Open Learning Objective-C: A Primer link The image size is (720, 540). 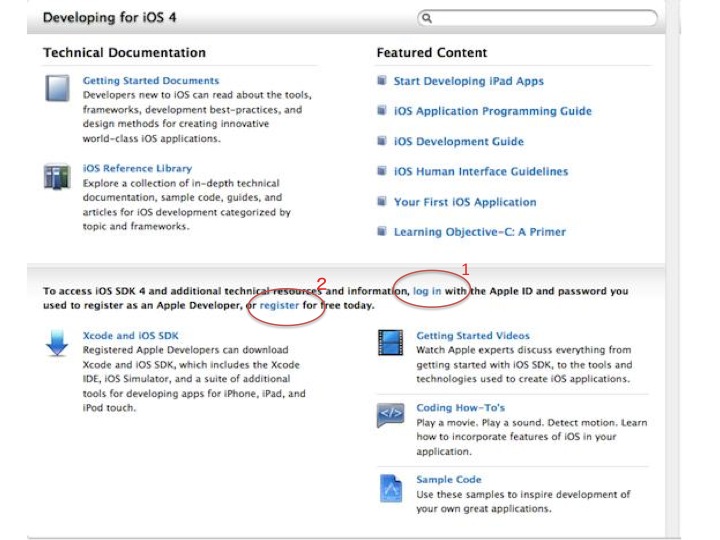(479, 231)
